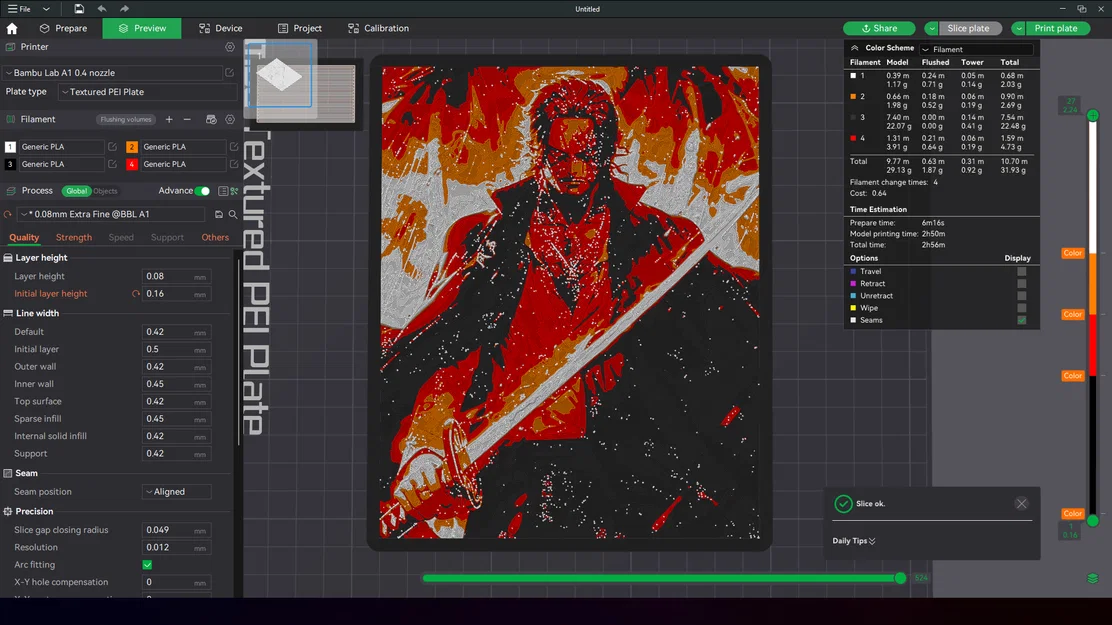The image size is (1112, 625).
Task: Search process presets with the magnifier icon
Action: tap(231, 214)
